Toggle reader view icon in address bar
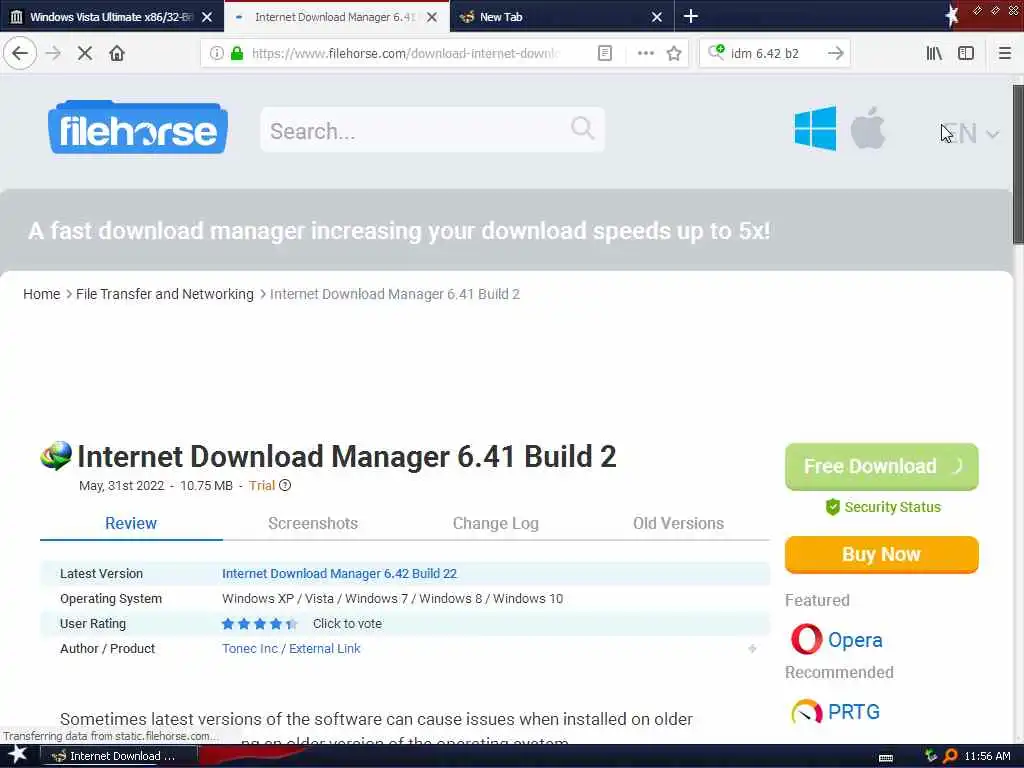Screen dimensions: 1024x768 click(605, 53)
